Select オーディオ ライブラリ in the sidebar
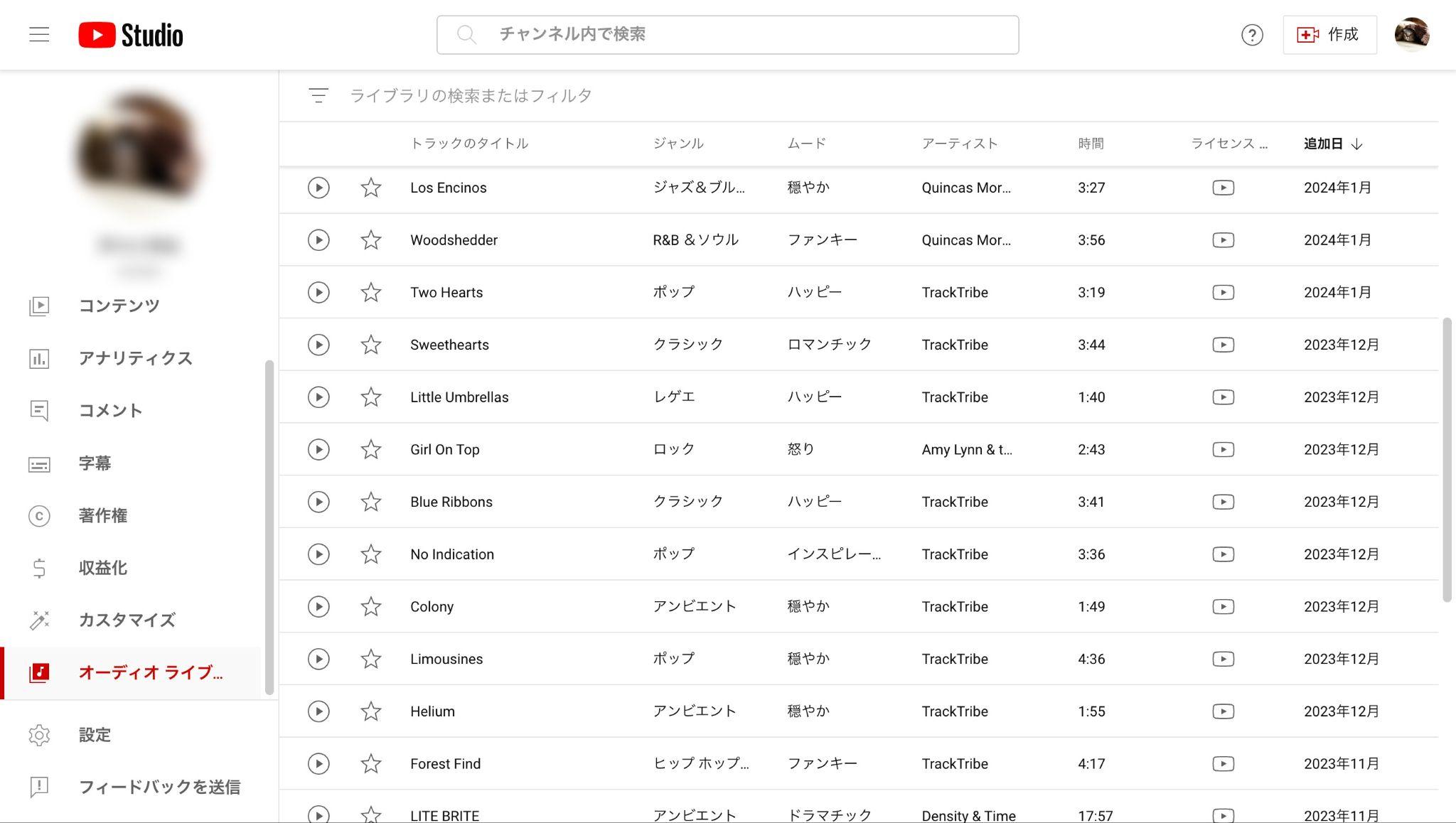The image size is (1456, 823). coord(132,673)
